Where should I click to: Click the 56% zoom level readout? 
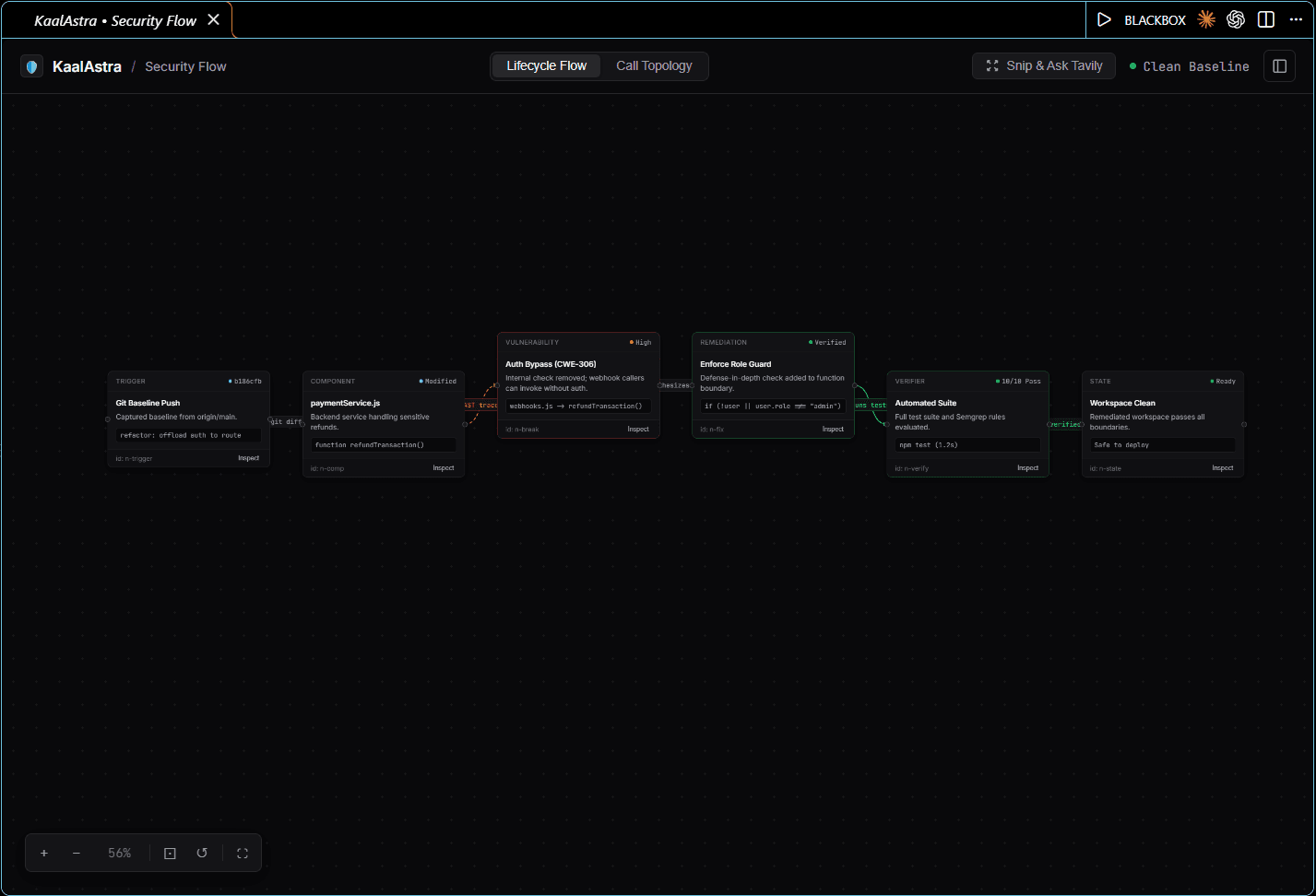click(x=120, y=854)
